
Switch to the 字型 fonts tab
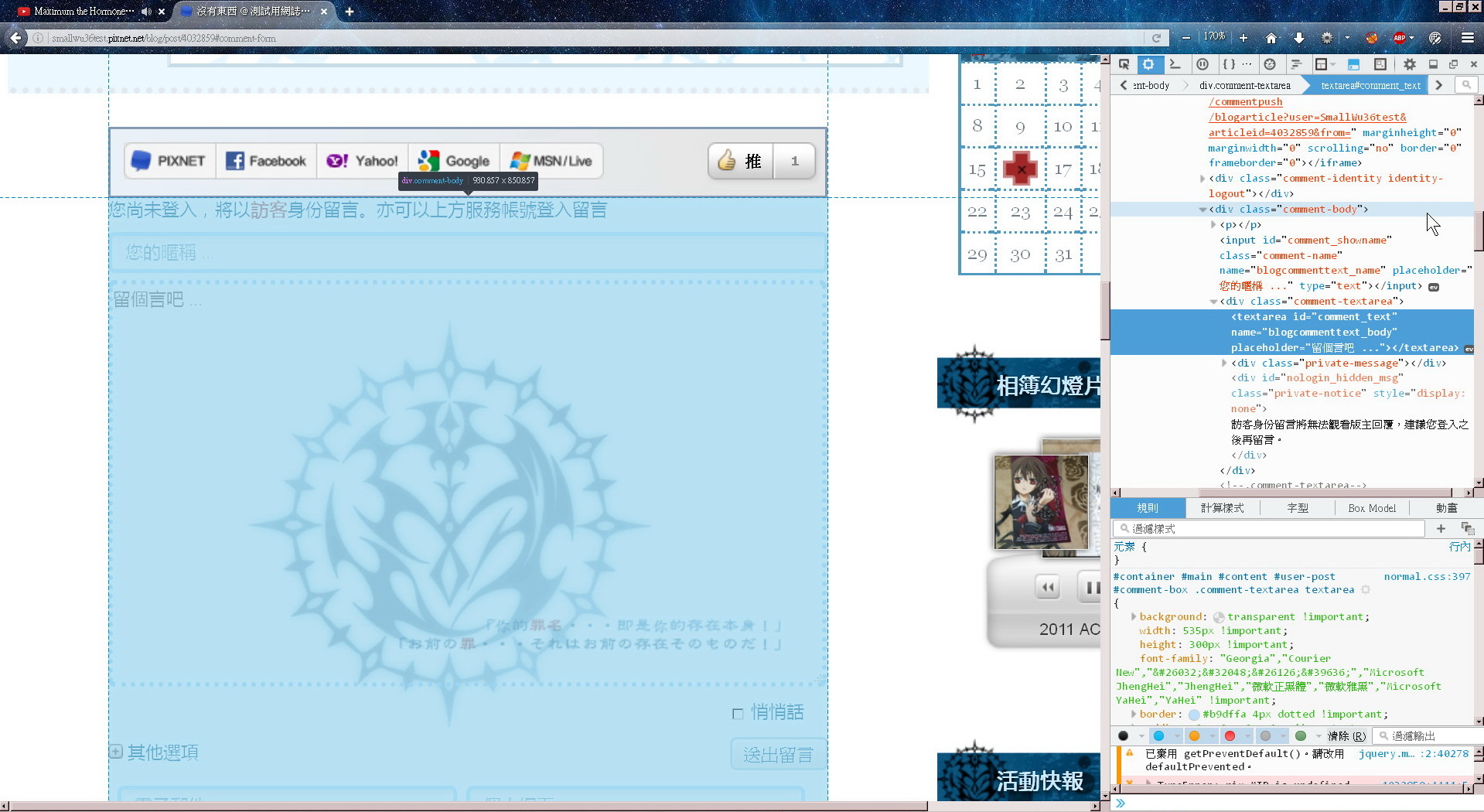(1298, 508)
